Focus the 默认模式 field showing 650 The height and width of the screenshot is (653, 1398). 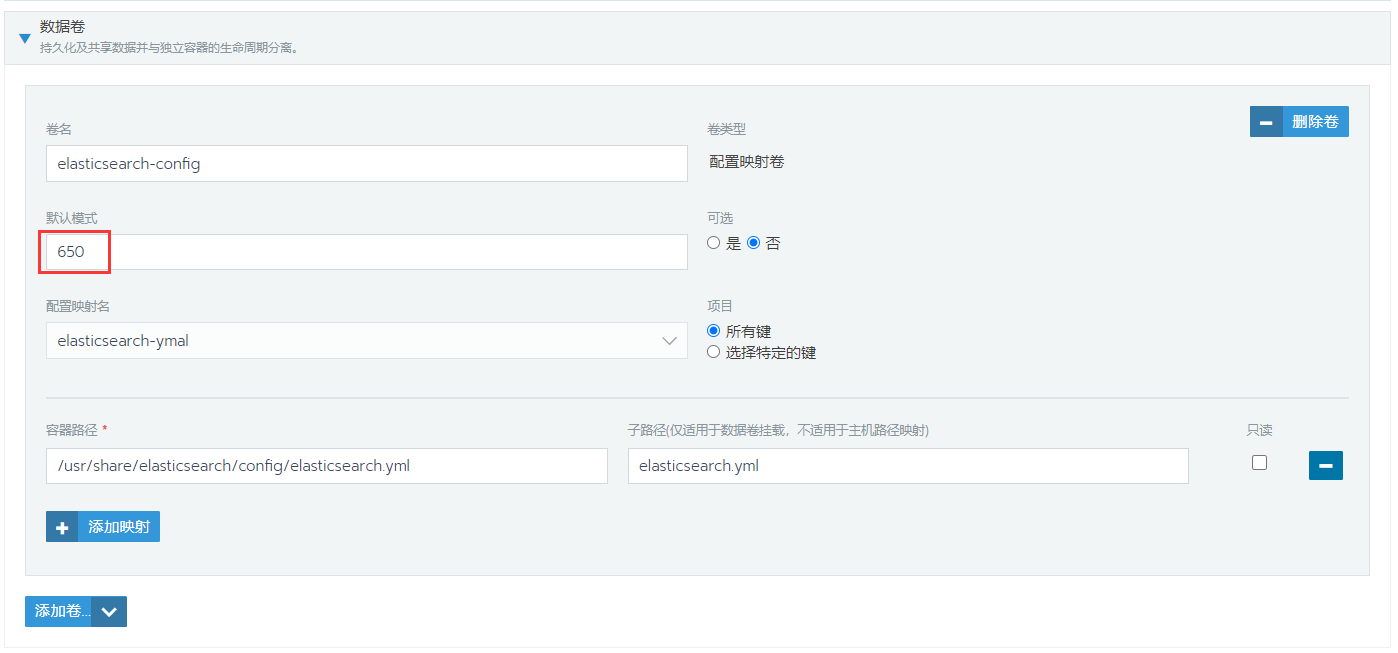(366, 252)
